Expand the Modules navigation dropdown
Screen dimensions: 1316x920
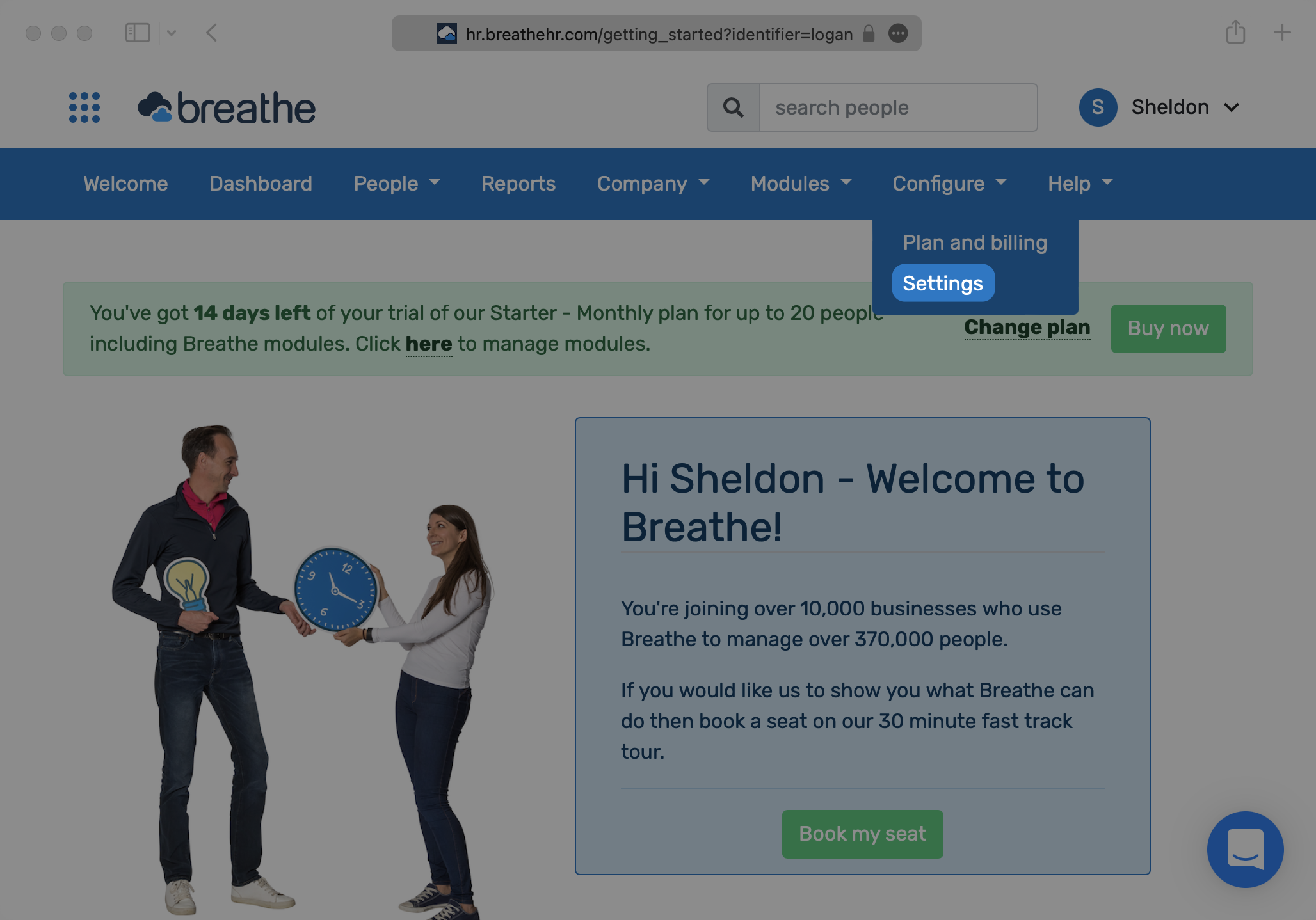coord(800,184)
